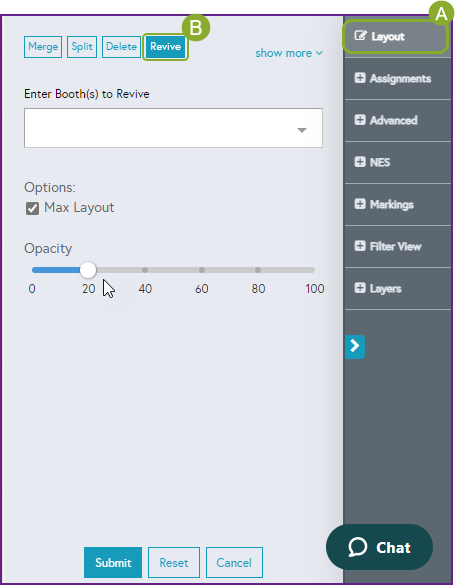Set opacity slider to the 40 mark
455x585 pixels.
click(145, 270)
